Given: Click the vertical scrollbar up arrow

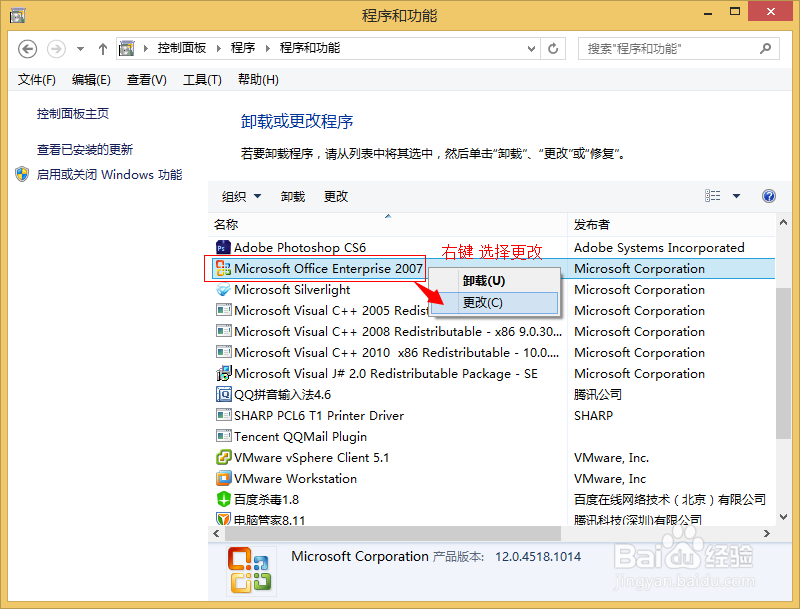Looking at the screenshot, I should click(783, 222).
